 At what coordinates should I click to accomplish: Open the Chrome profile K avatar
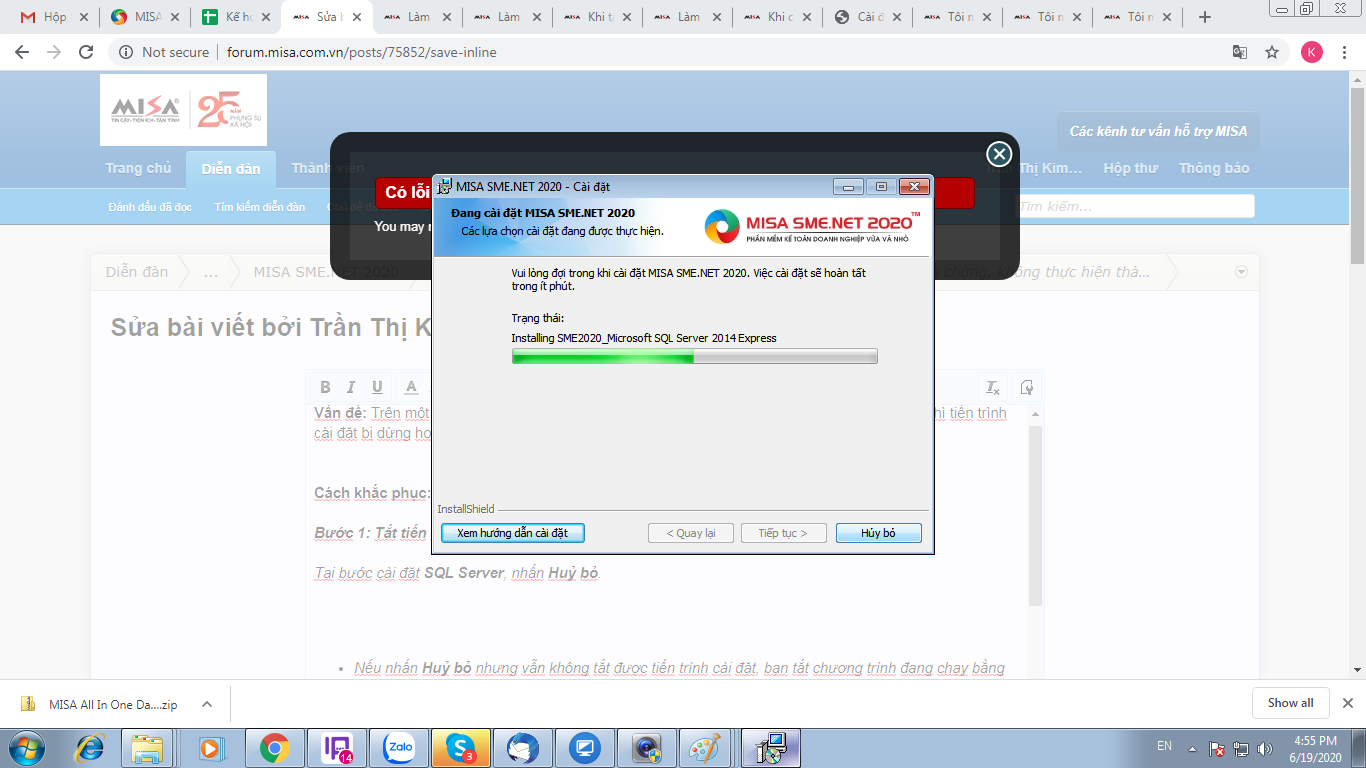tap(1312, 52)
